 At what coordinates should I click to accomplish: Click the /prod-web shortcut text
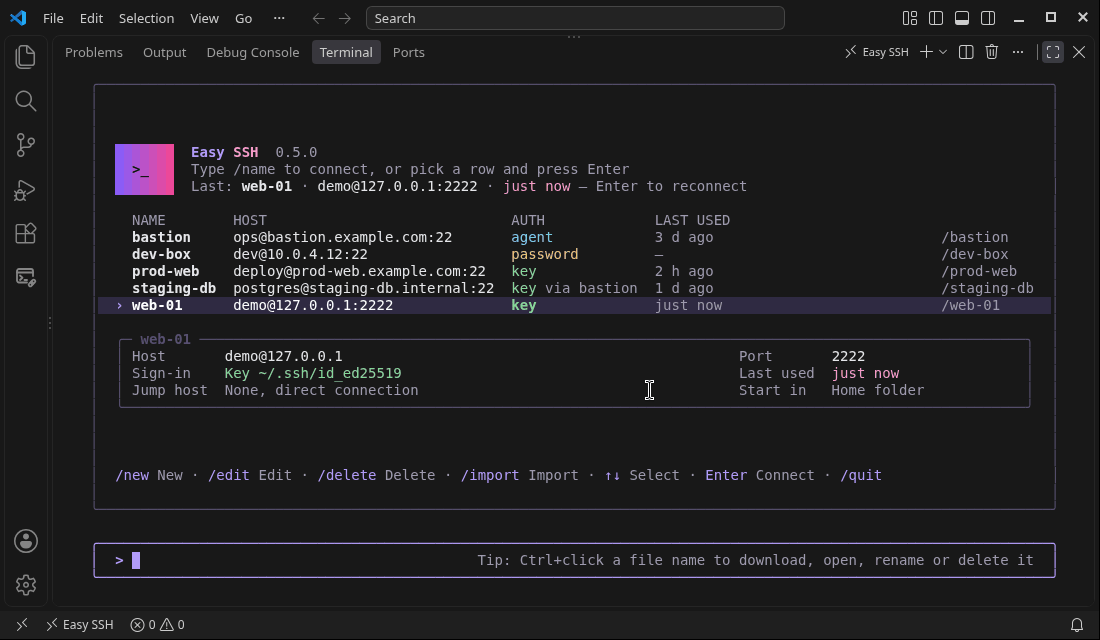[x=979, y=271]
